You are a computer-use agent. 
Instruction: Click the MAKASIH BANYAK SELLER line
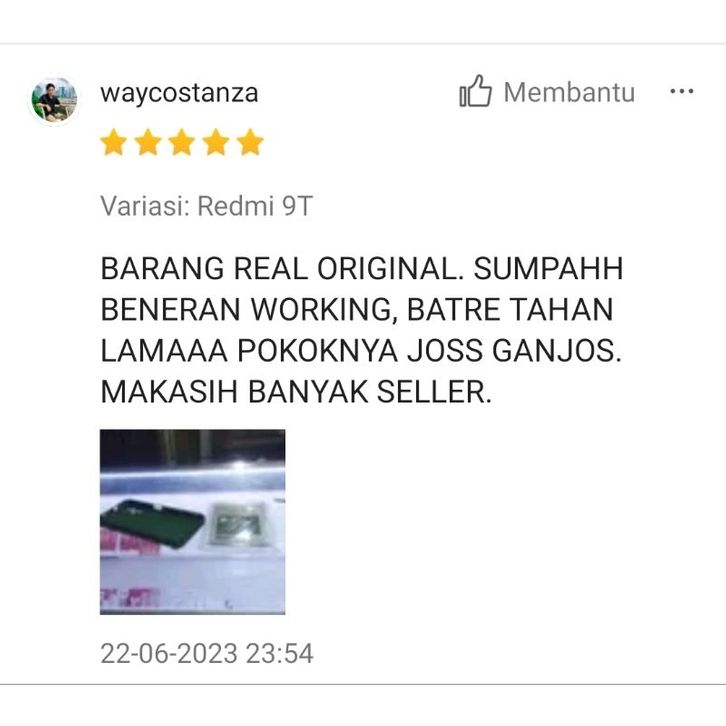(x=295, y=392)
